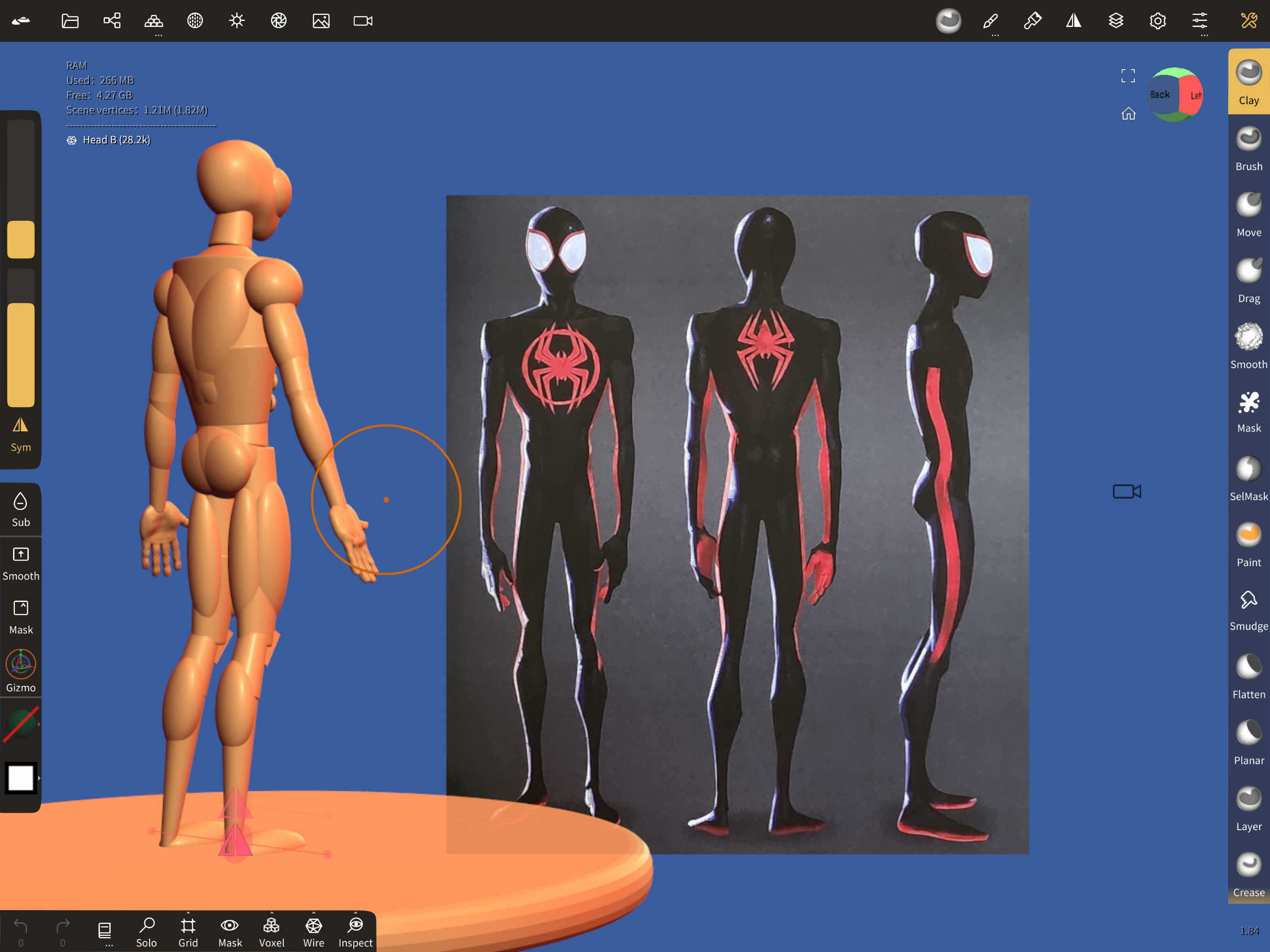Open the Nomad logo menu
Screen dimensions: 1270x952
tap(20, 21)
